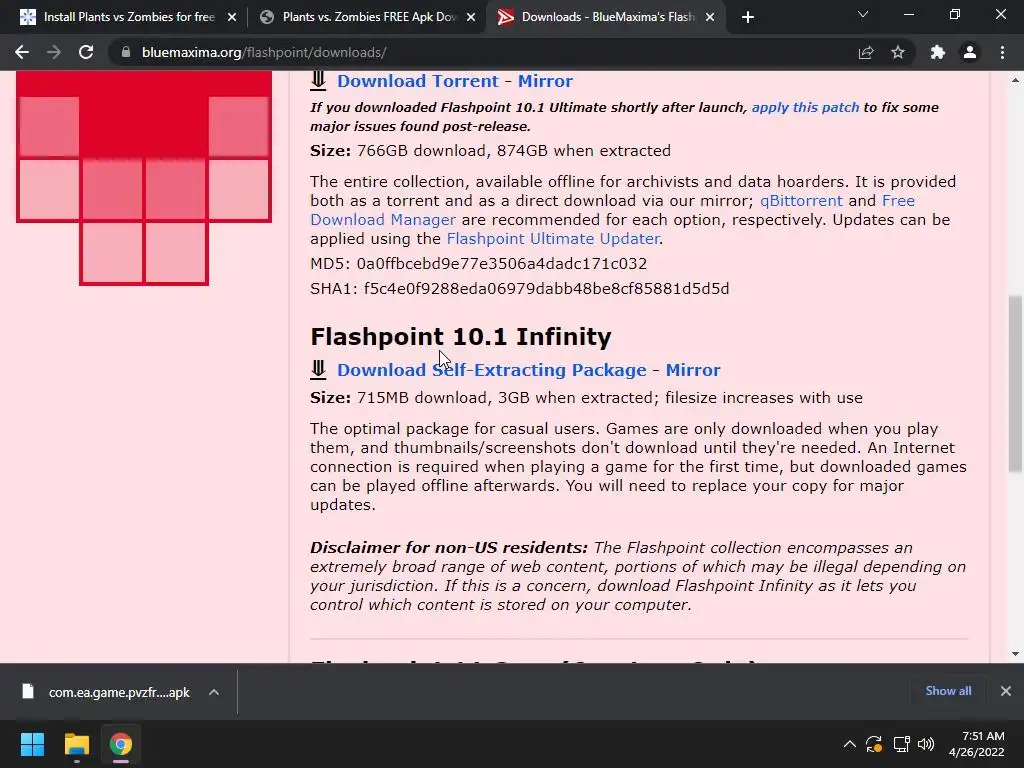This screenshot has height=768, width=1024.
Task: Bookmark this page with the star icon
Action: pos(898,52)
